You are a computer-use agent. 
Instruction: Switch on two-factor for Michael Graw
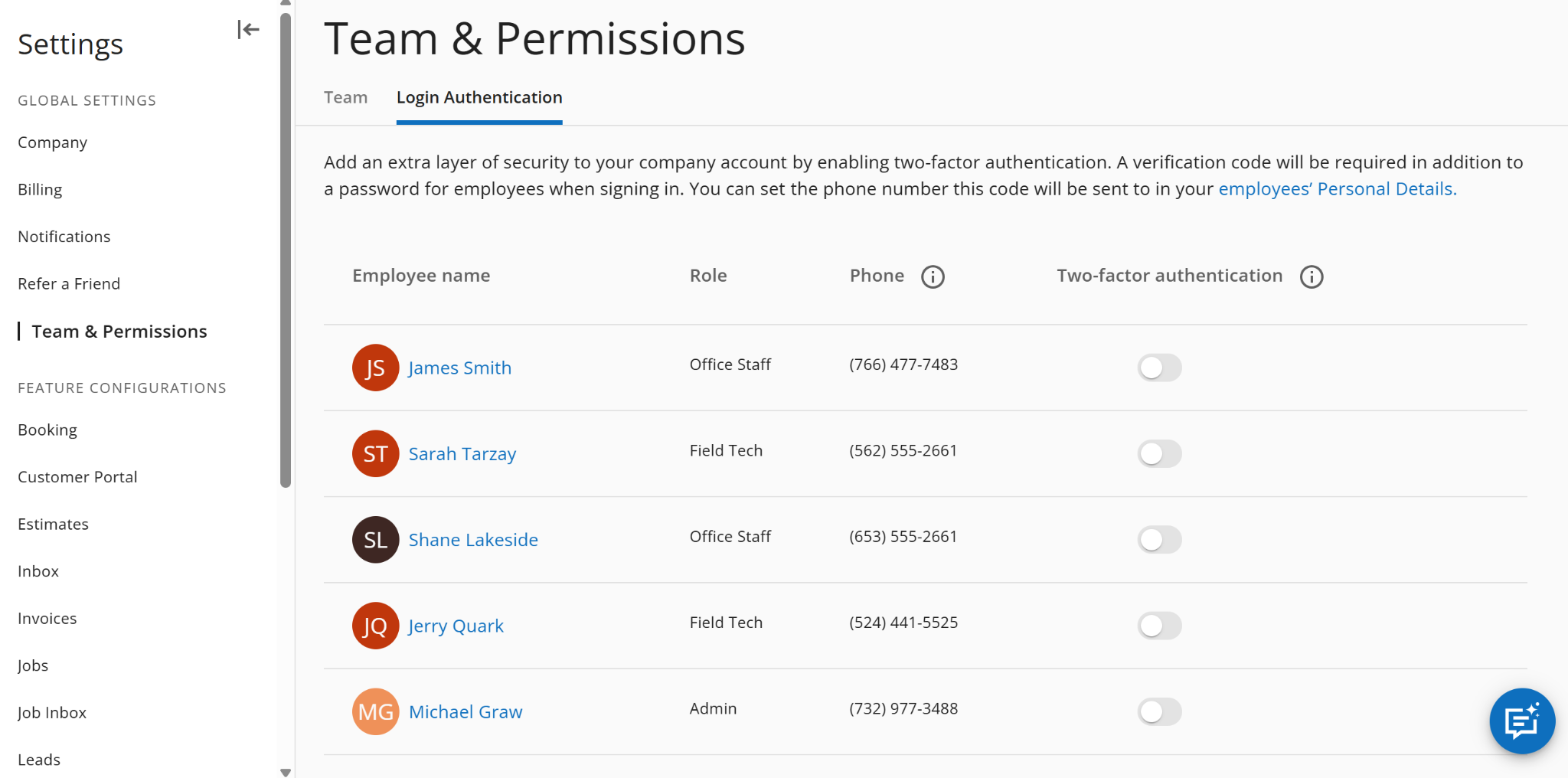point(1159,711)
